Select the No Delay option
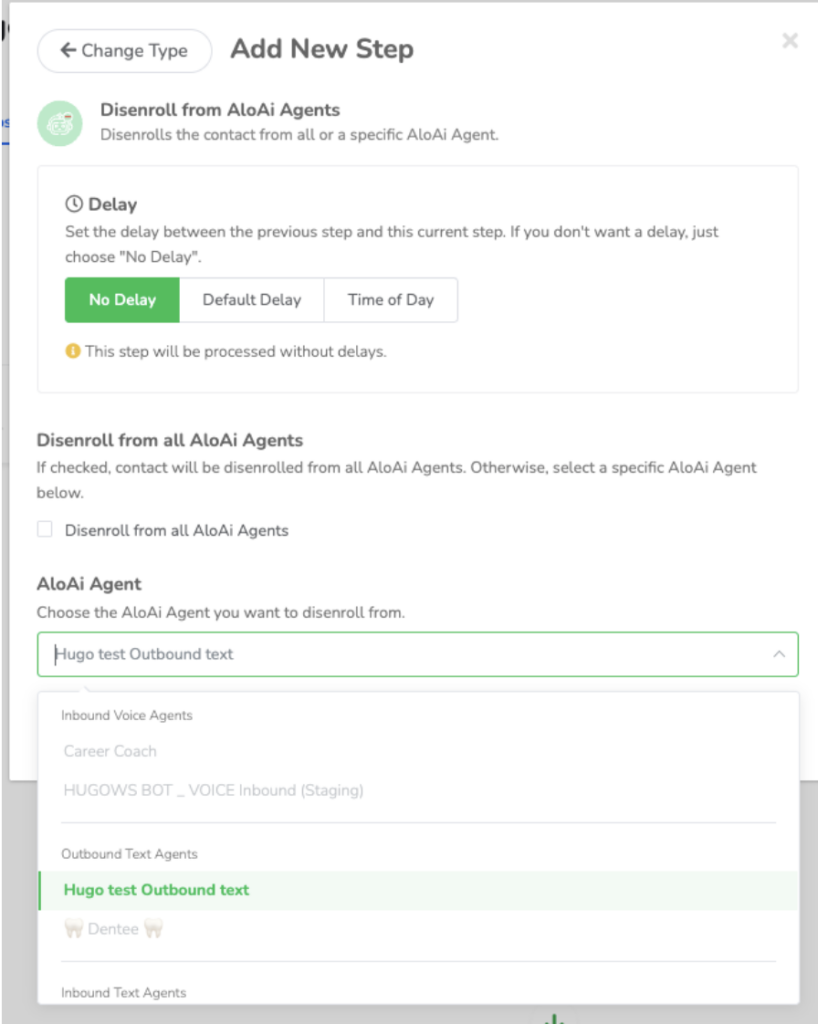The height and width of the screenshot is (1024, 818). point(122,300)
